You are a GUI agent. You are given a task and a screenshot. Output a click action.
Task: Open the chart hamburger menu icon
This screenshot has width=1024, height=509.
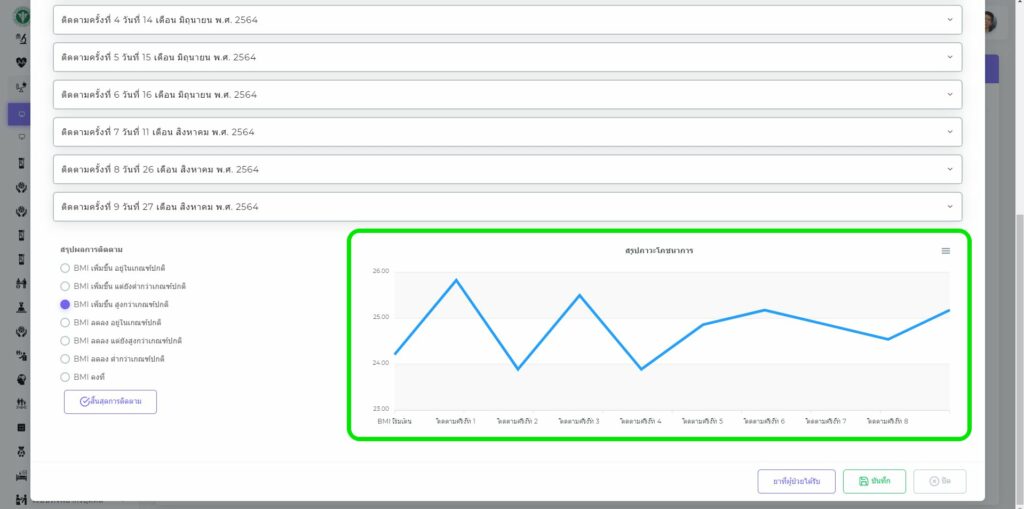point(946,251)
